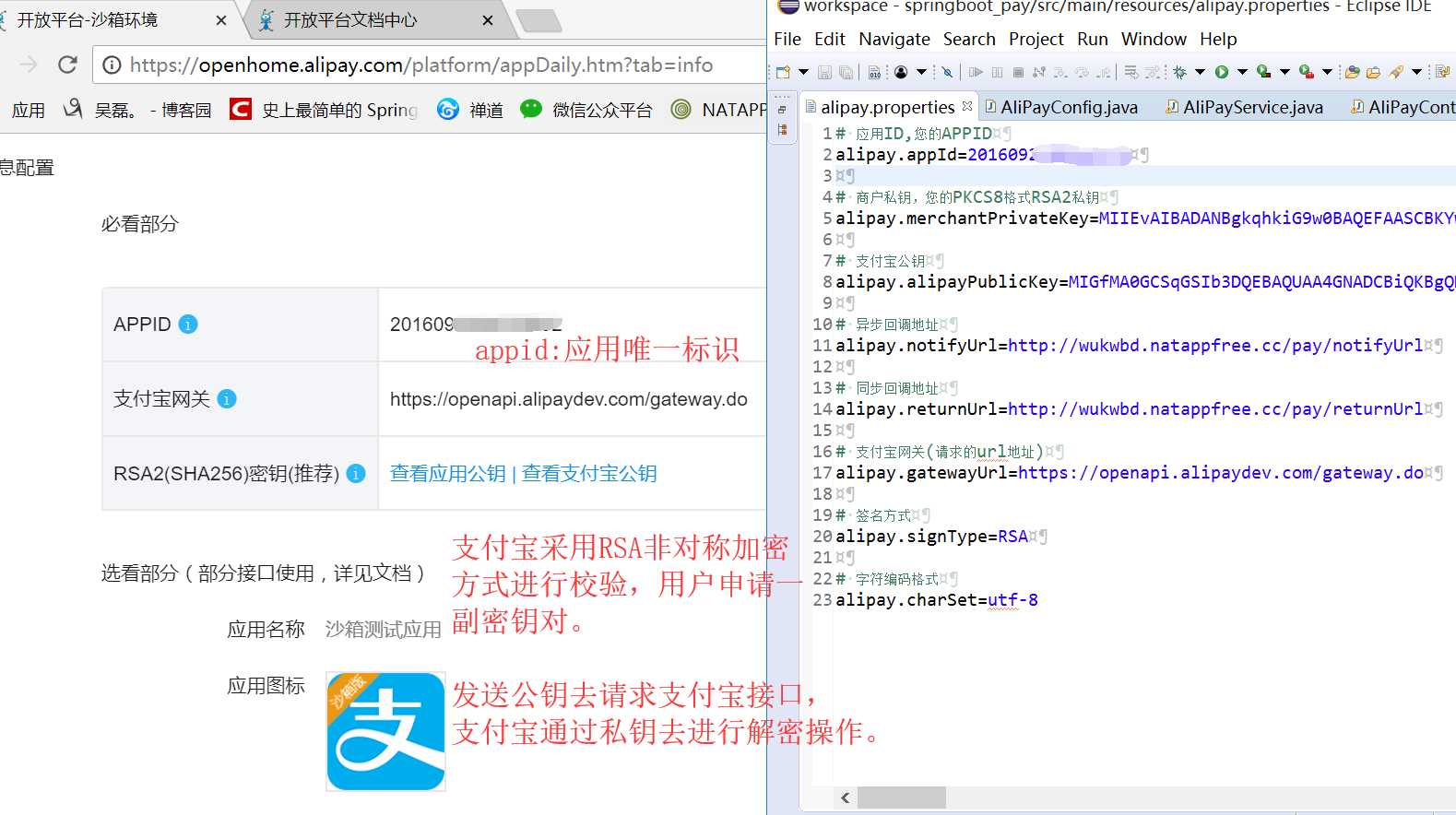Click the info icon beside APPID

click(188, 325)
